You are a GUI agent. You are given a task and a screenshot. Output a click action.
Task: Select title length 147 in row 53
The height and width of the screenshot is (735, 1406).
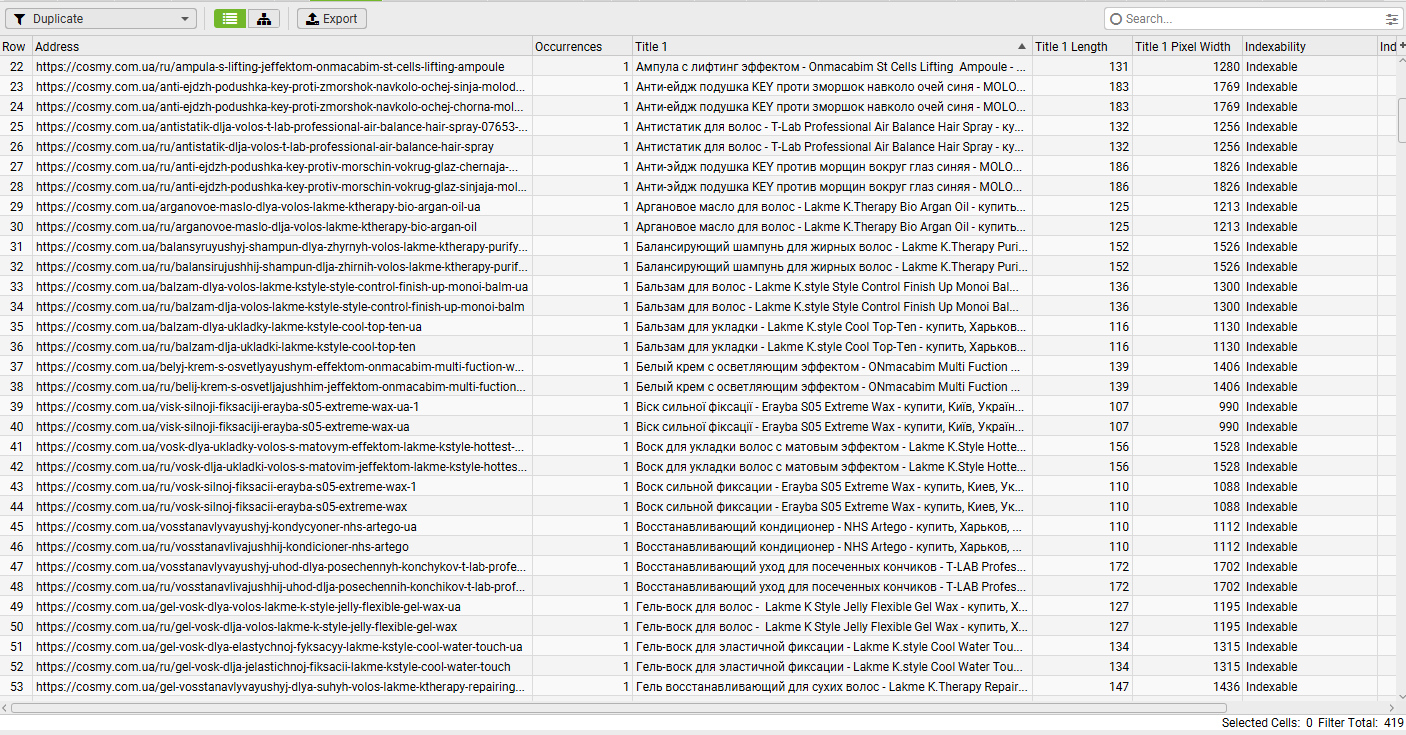1082,687
